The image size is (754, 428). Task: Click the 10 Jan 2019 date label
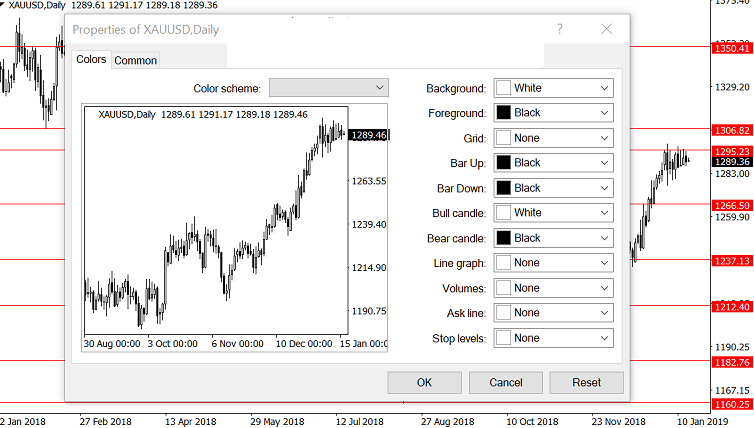click(703, 422)
